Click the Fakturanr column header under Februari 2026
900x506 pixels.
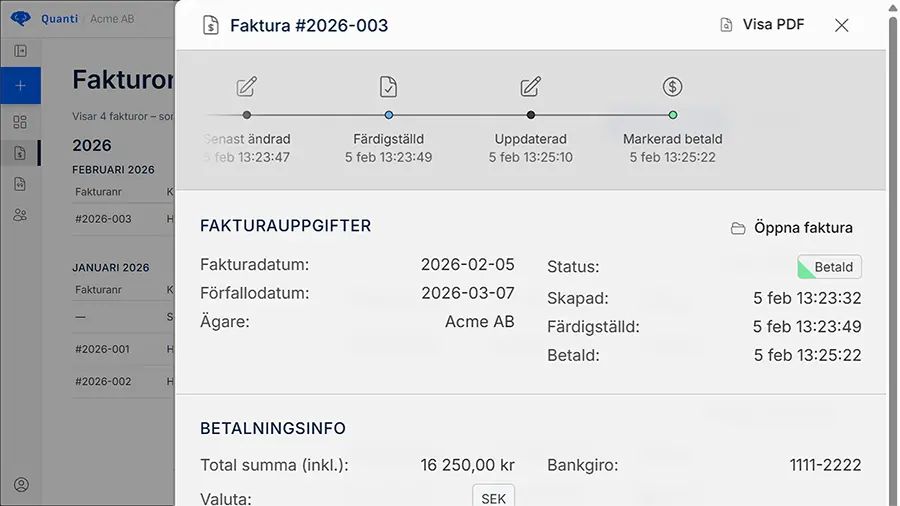(x=98, y=192)
